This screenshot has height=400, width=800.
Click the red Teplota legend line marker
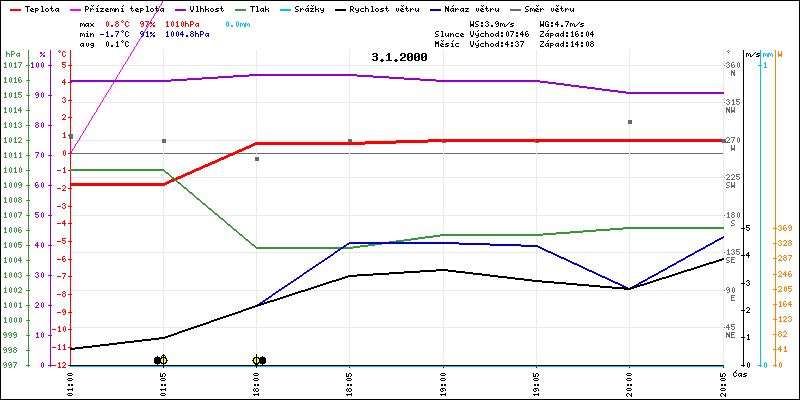12,8
